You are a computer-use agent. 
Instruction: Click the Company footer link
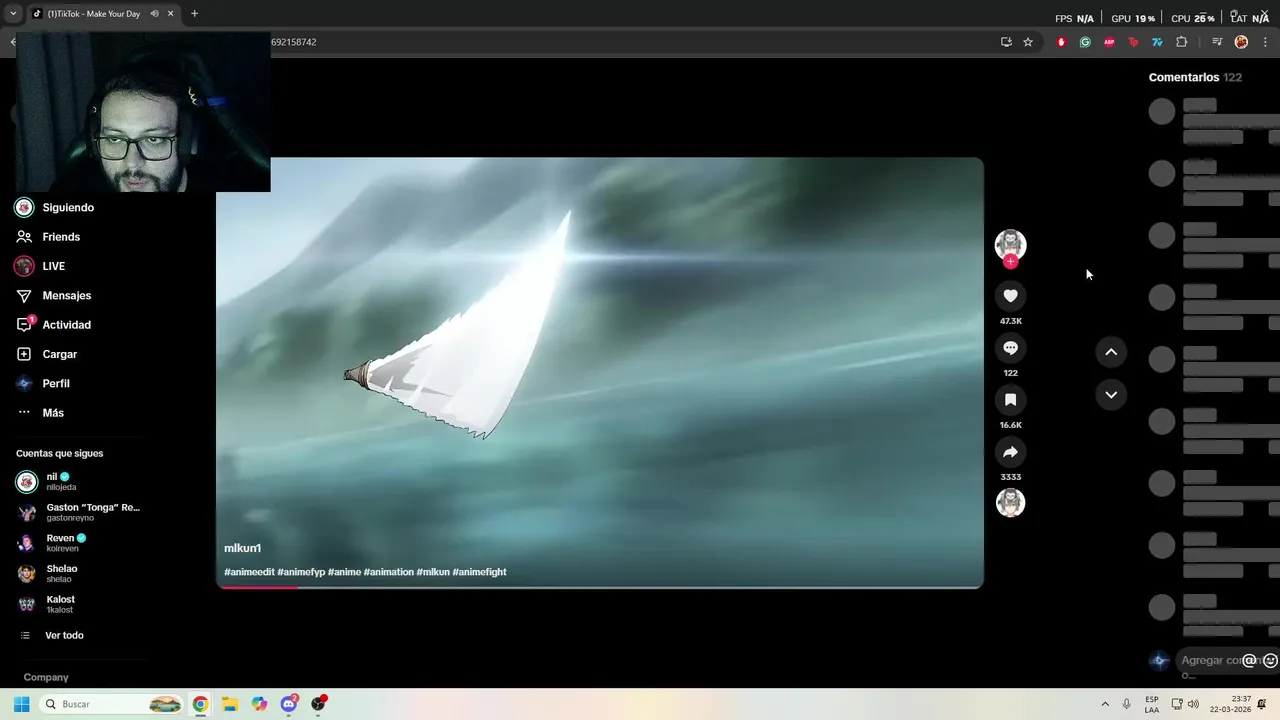pyautogui.click(x=46, y=677)
